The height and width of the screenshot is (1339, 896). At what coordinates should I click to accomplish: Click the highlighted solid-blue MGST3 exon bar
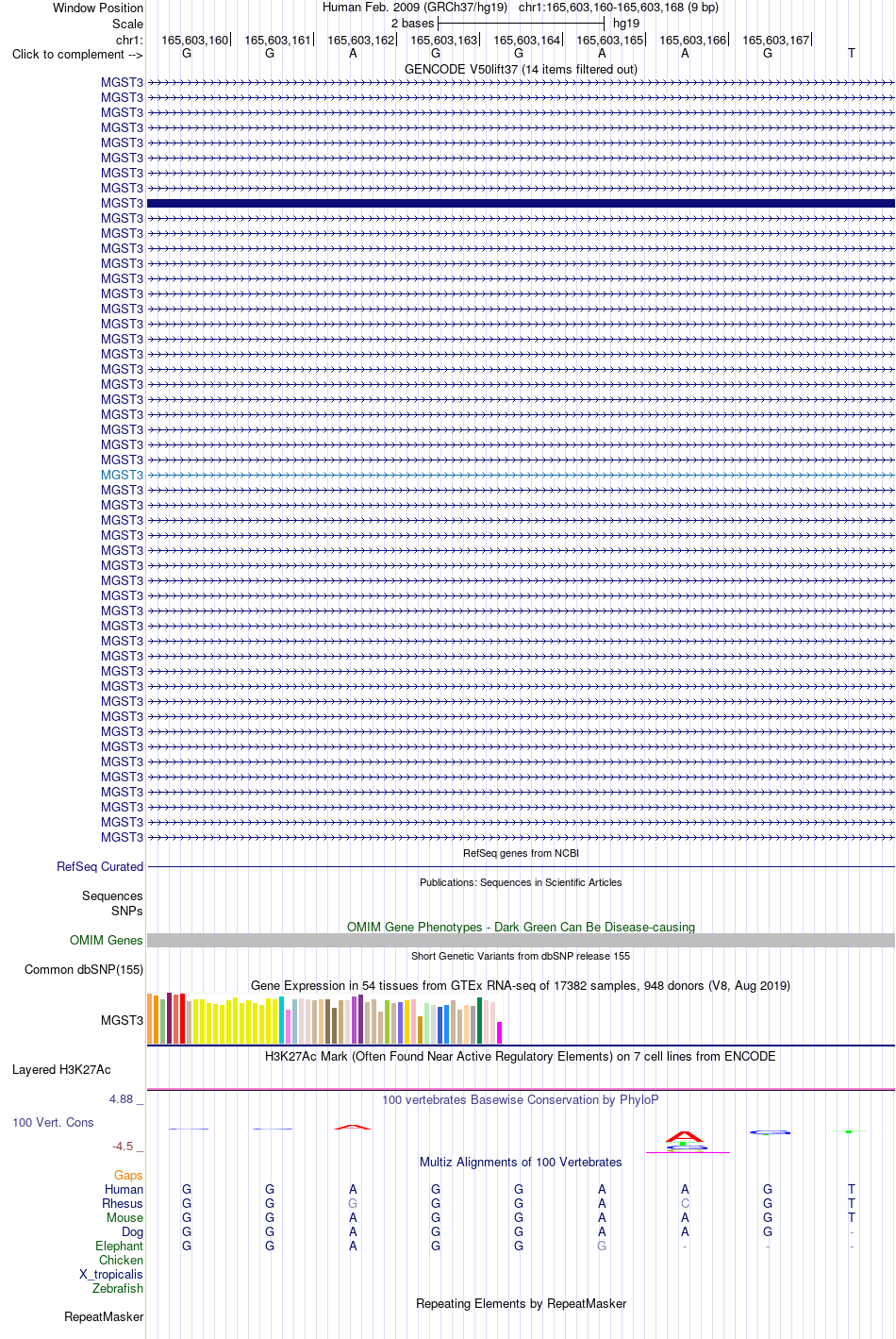point(521,203)
